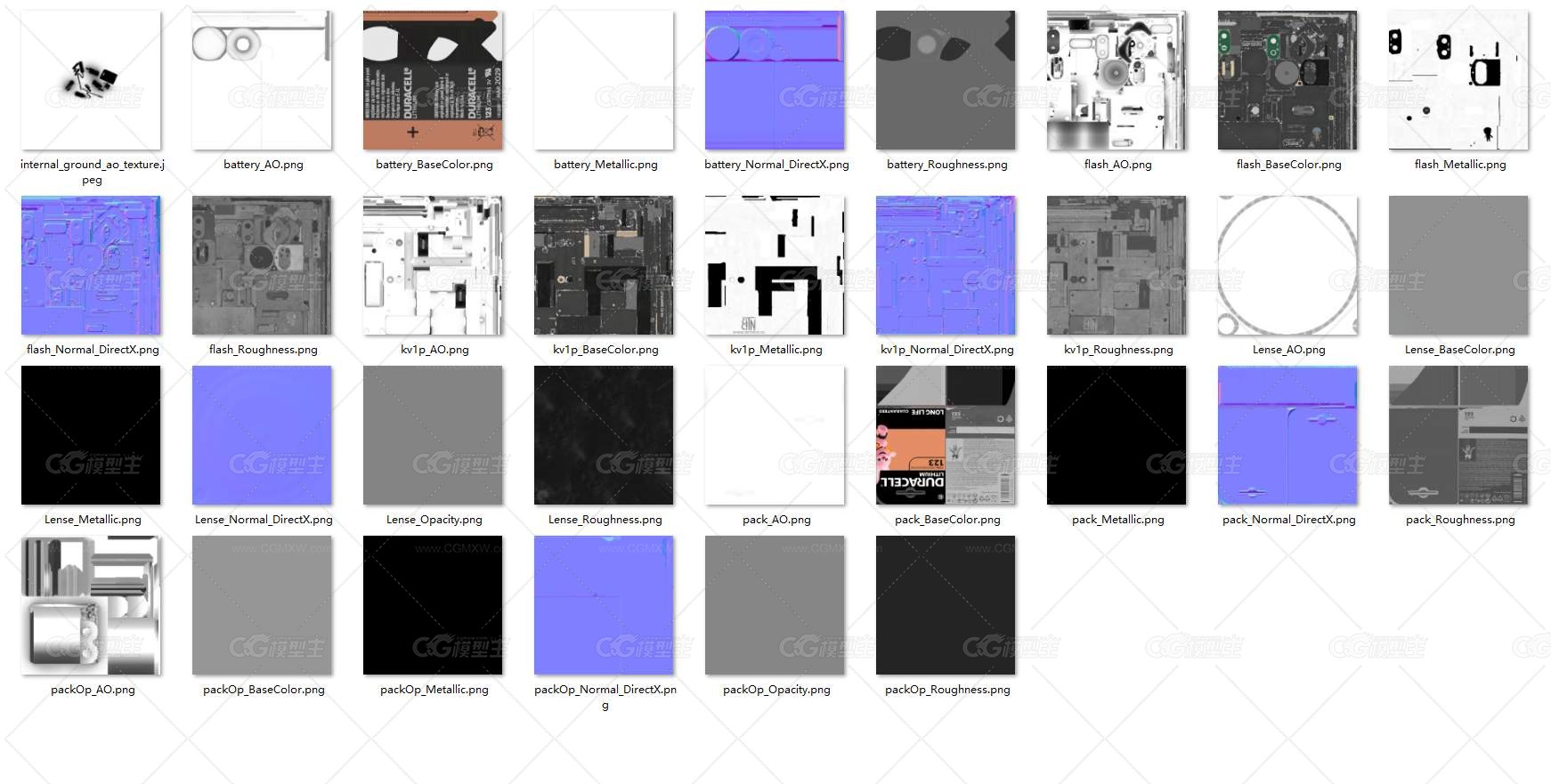Viewport: 1551px width, 784px height.
Task: Select packOp_Roughness.png dark thumbnail
Action: 946,605
